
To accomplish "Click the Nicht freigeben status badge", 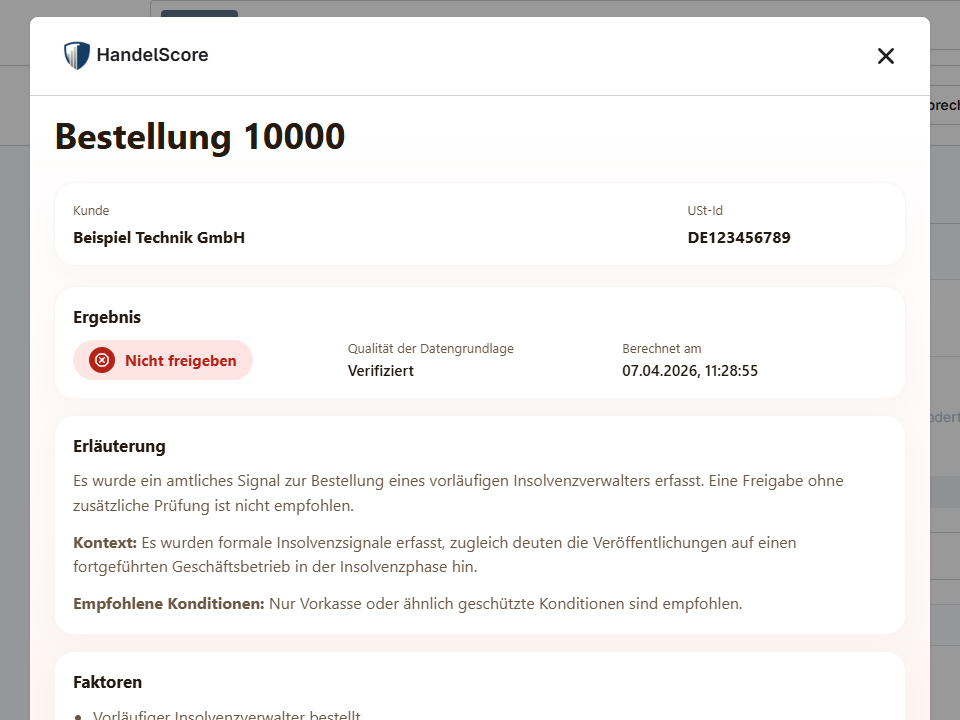I will (x=163, y=360).
